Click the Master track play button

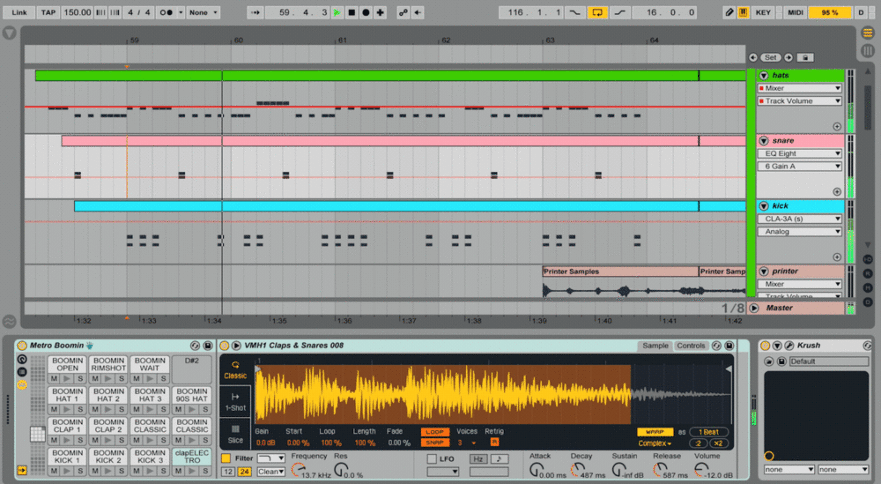coord(754,308)
